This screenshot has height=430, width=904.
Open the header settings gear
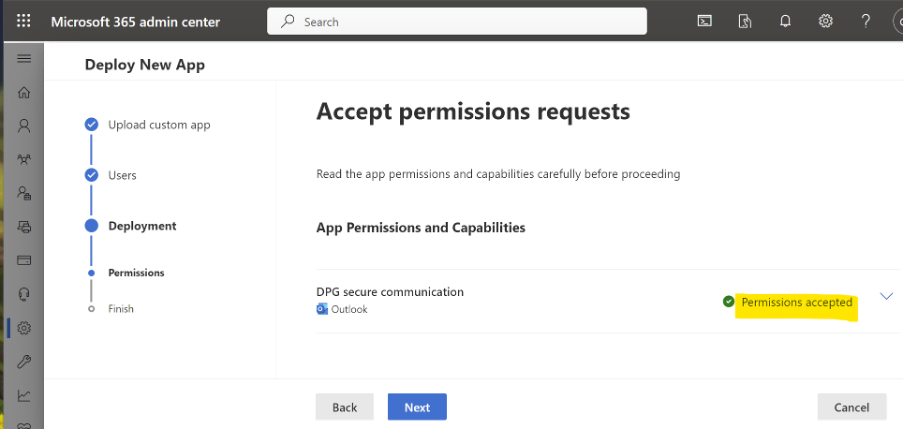point(826,21)
